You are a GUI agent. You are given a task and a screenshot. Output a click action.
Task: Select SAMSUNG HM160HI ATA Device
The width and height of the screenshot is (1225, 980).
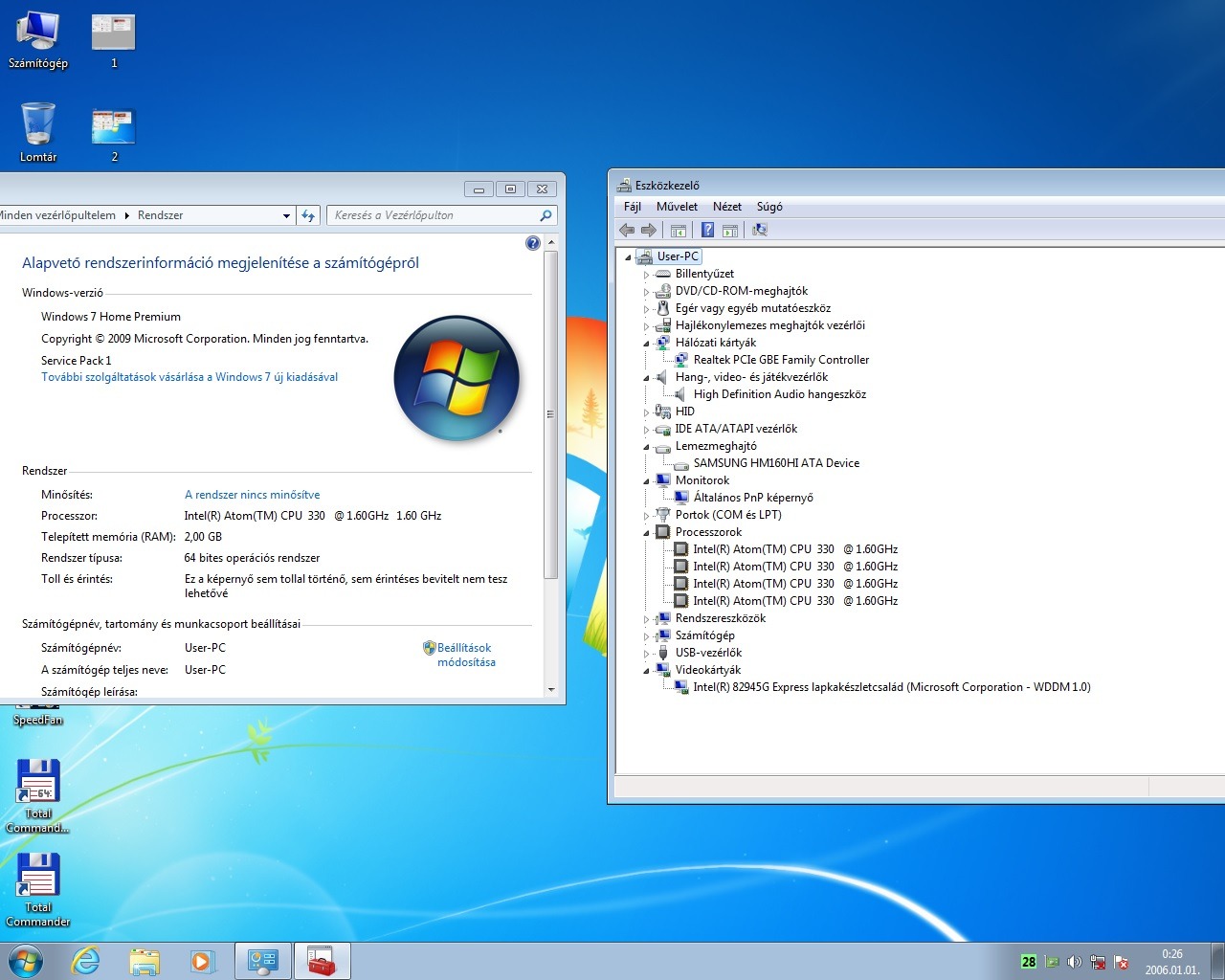tap(776, 463)
